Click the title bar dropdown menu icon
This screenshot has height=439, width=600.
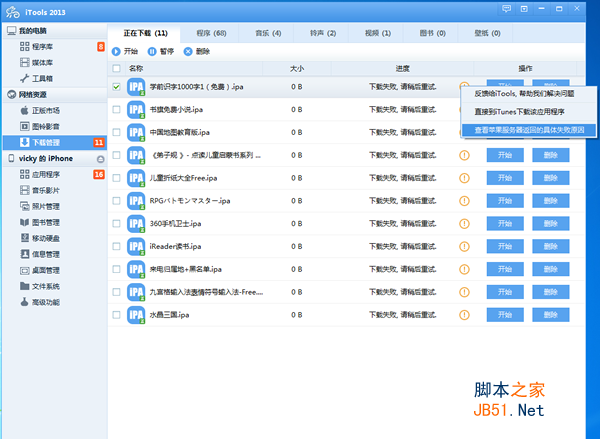pos(524,8)
